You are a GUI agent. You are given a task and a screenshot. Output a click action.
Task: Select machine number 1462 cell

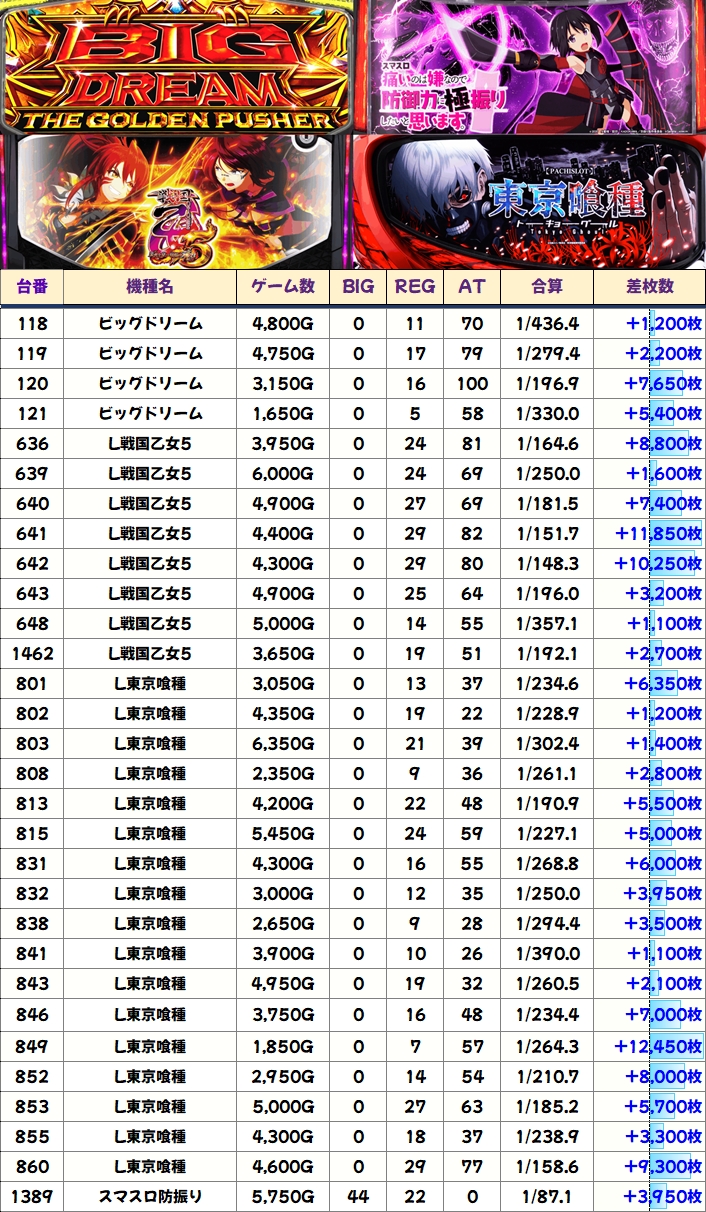click(32, 654)
